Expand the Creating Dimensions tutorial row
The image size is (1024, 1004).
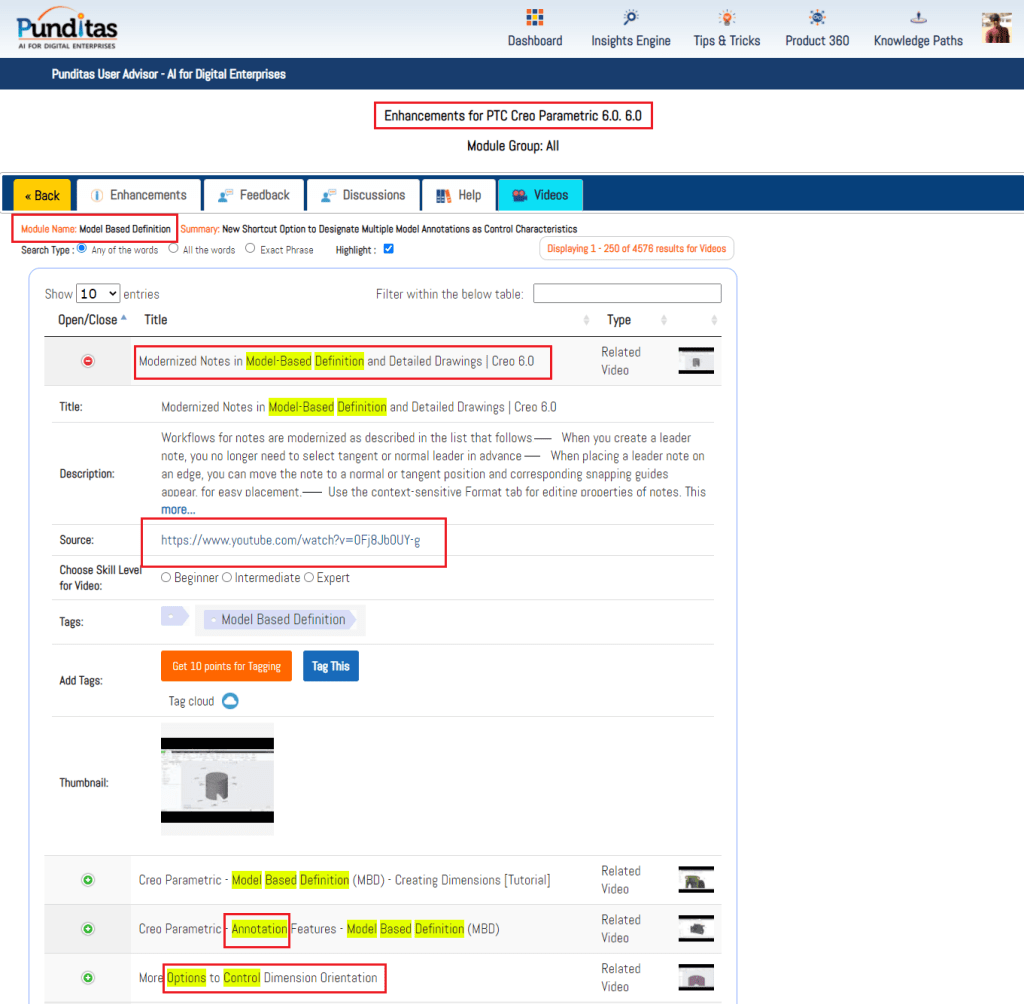[x=88, y=880]
